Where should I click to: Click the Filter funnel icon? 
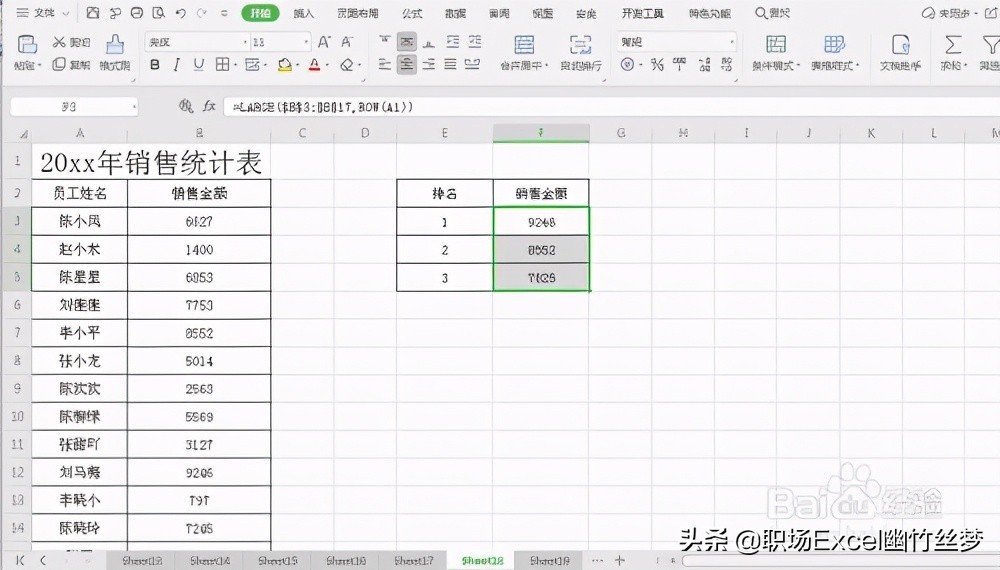click(x=991, y=45)
